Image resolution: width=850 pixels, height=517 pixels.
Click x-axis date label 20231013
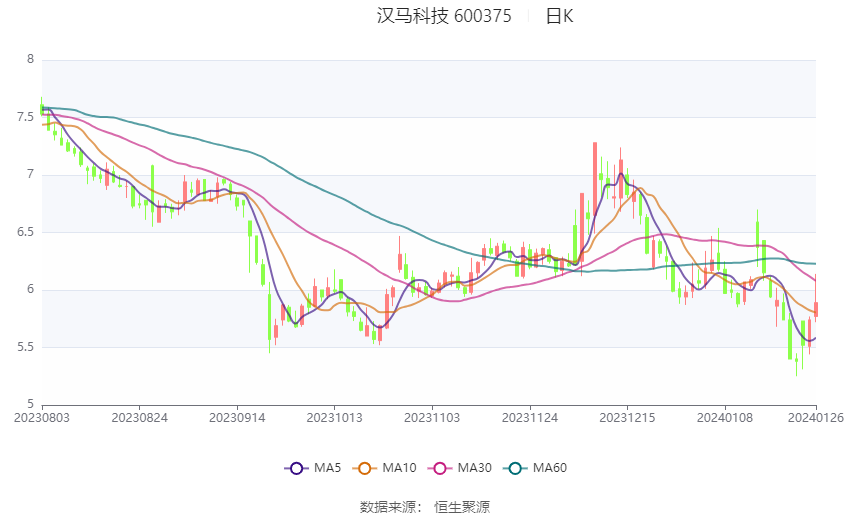[334, 418]
